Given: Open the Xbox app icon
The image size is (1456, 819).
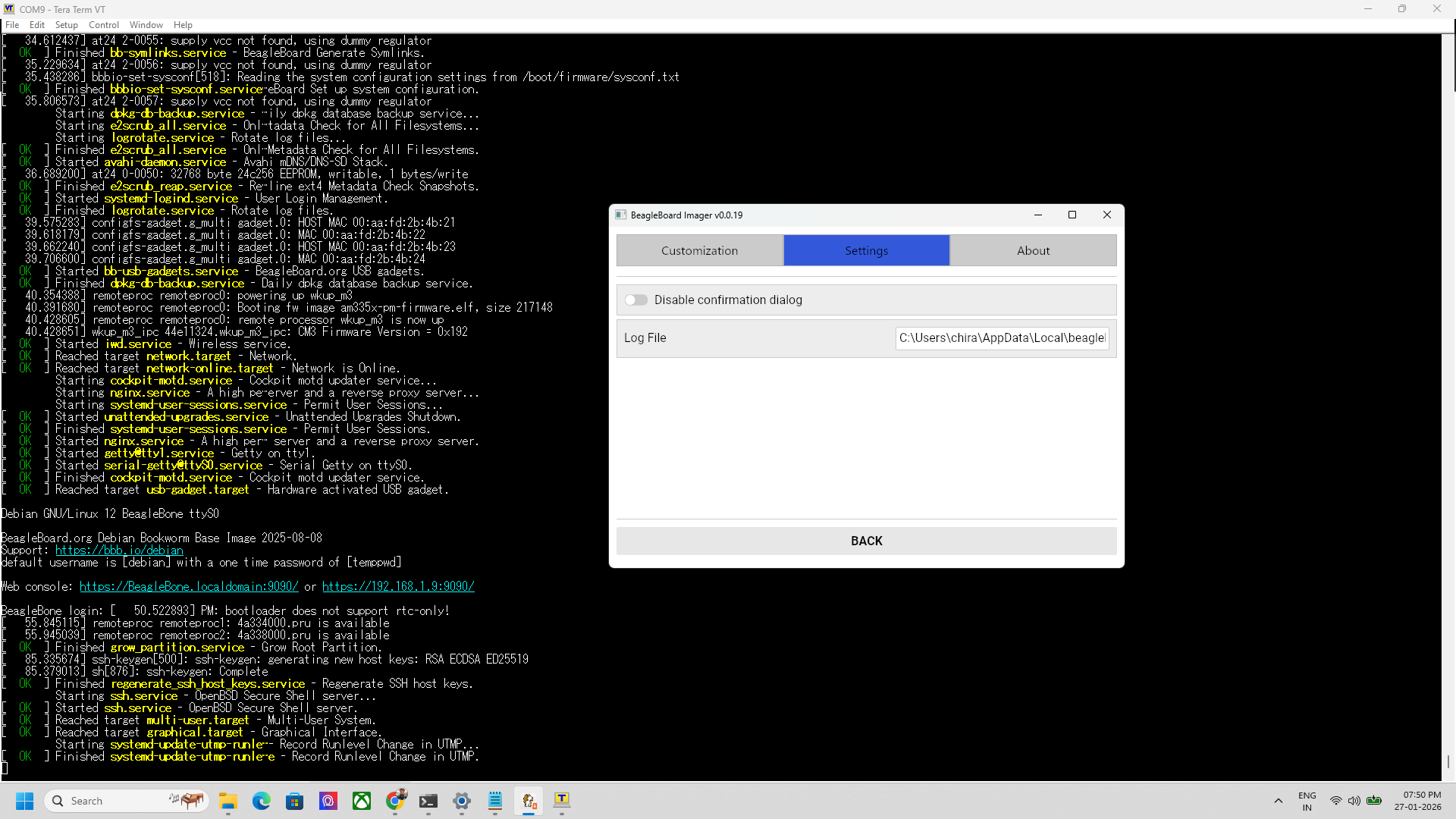Looking at the screenshot, I should click(362, 801).
